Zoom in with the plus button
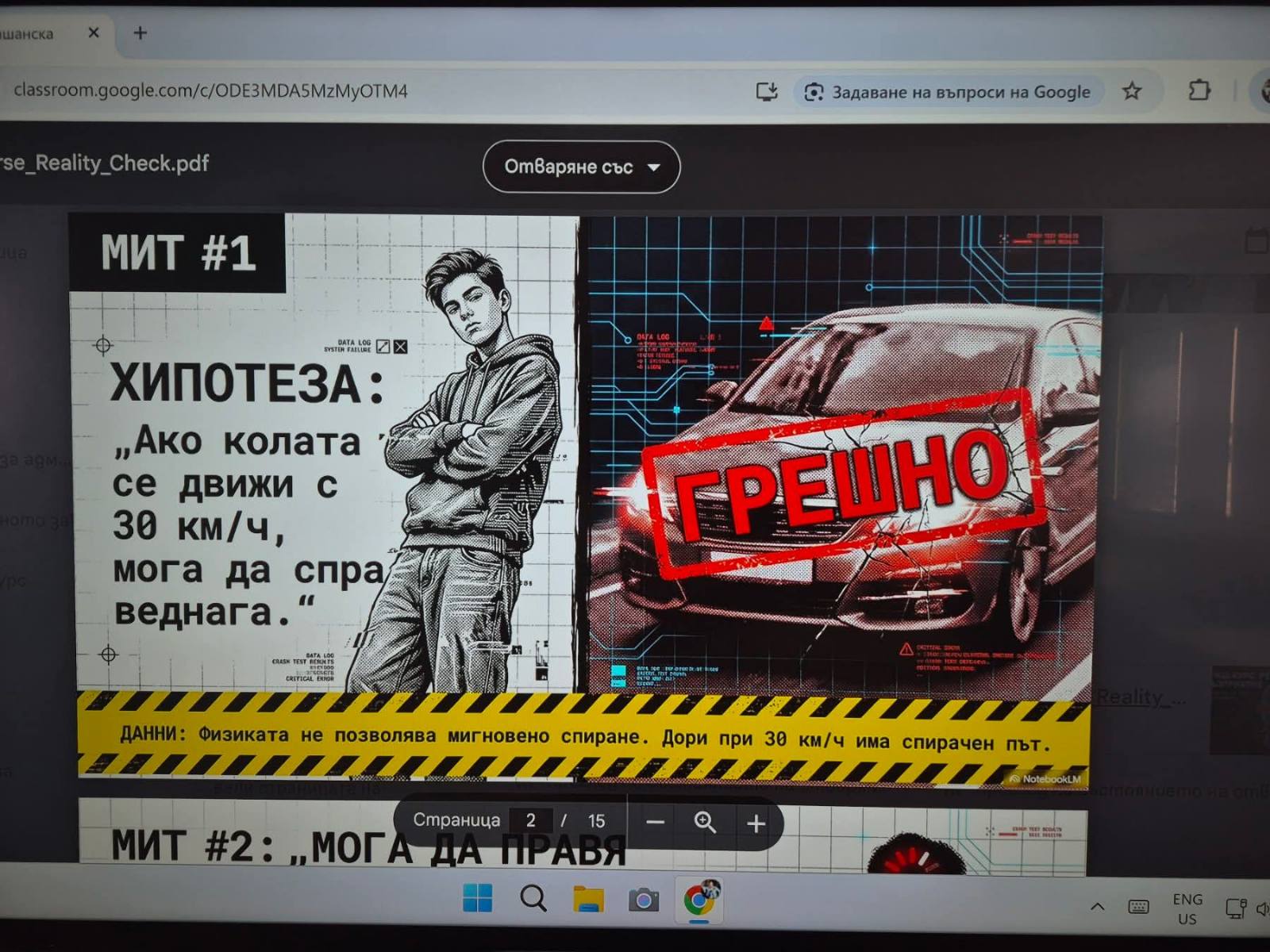This screenshot has height=952, width=1270. pyautogui.click(x=756, y=823)
